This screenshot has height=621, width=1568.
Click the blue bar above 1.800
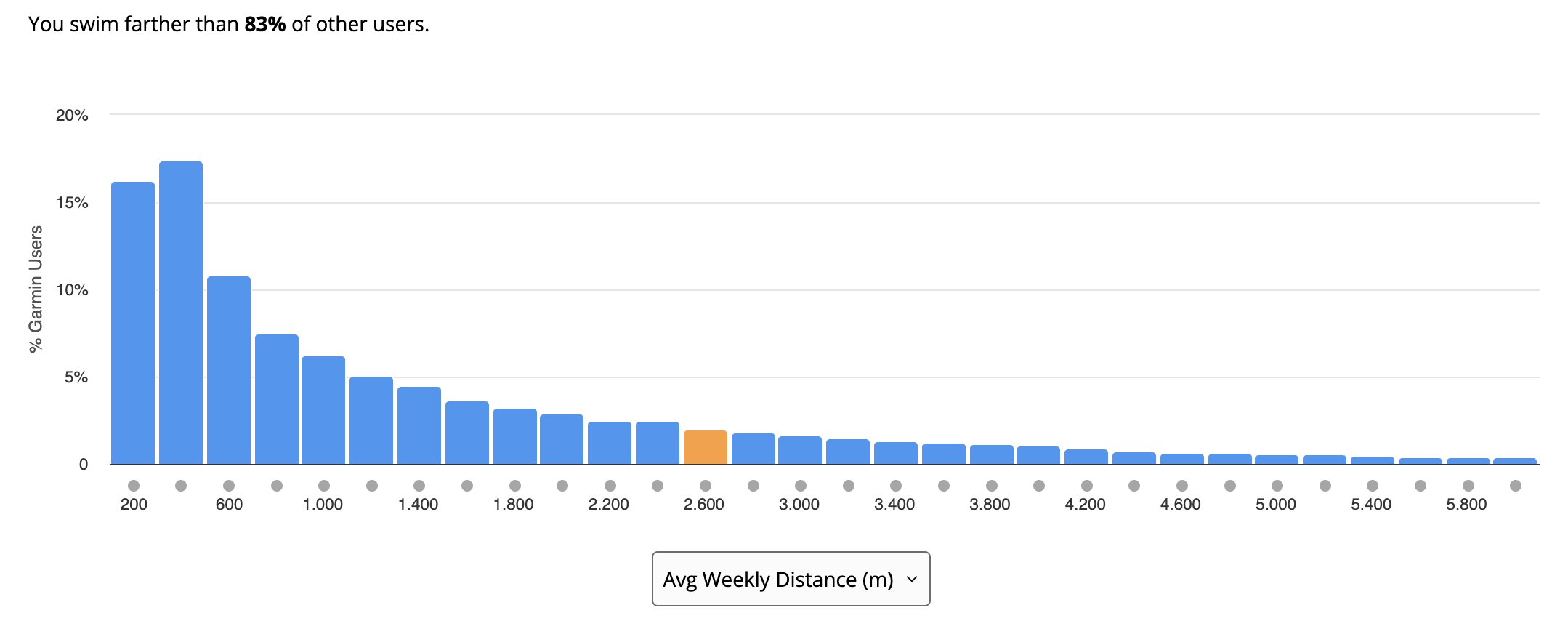514,436
